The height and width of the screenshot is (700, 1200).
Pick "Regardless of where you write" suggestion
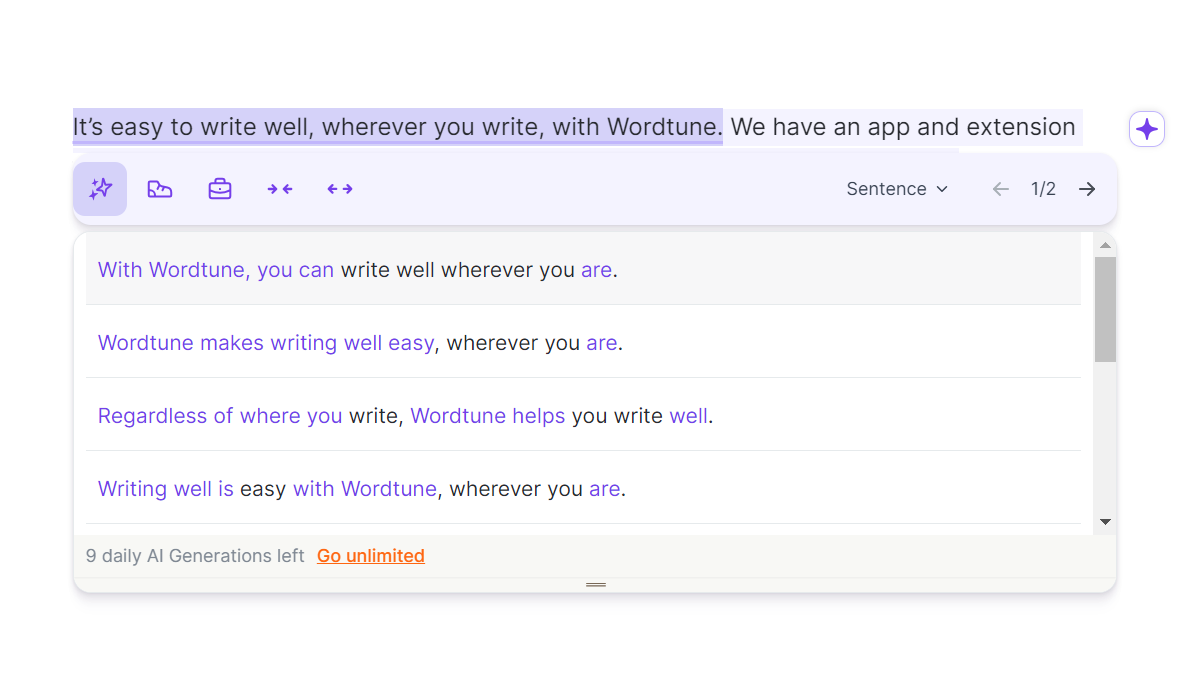(x=405, y=416)
